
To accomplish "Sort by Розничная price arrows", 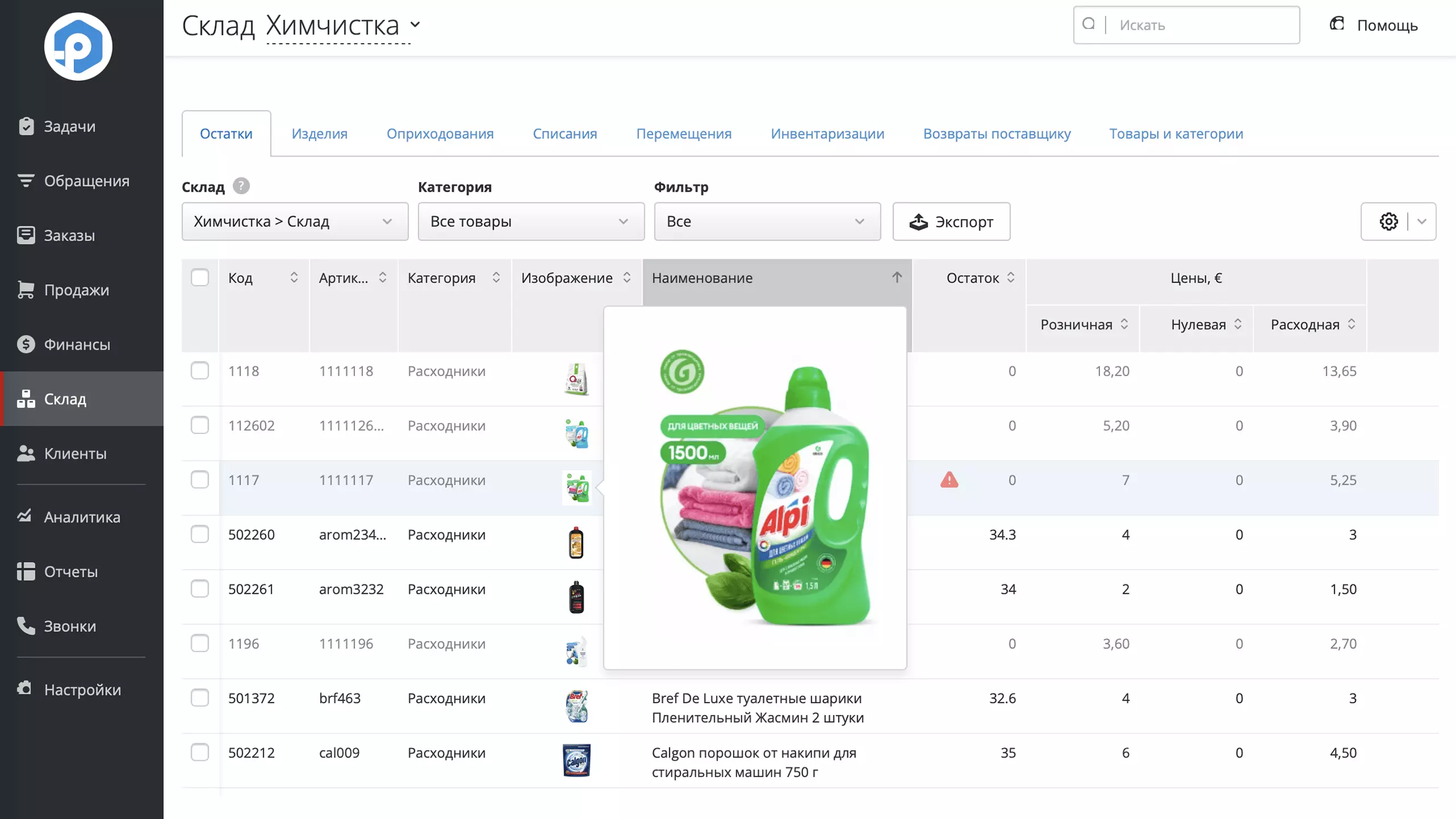I will tap(1124, 324).
